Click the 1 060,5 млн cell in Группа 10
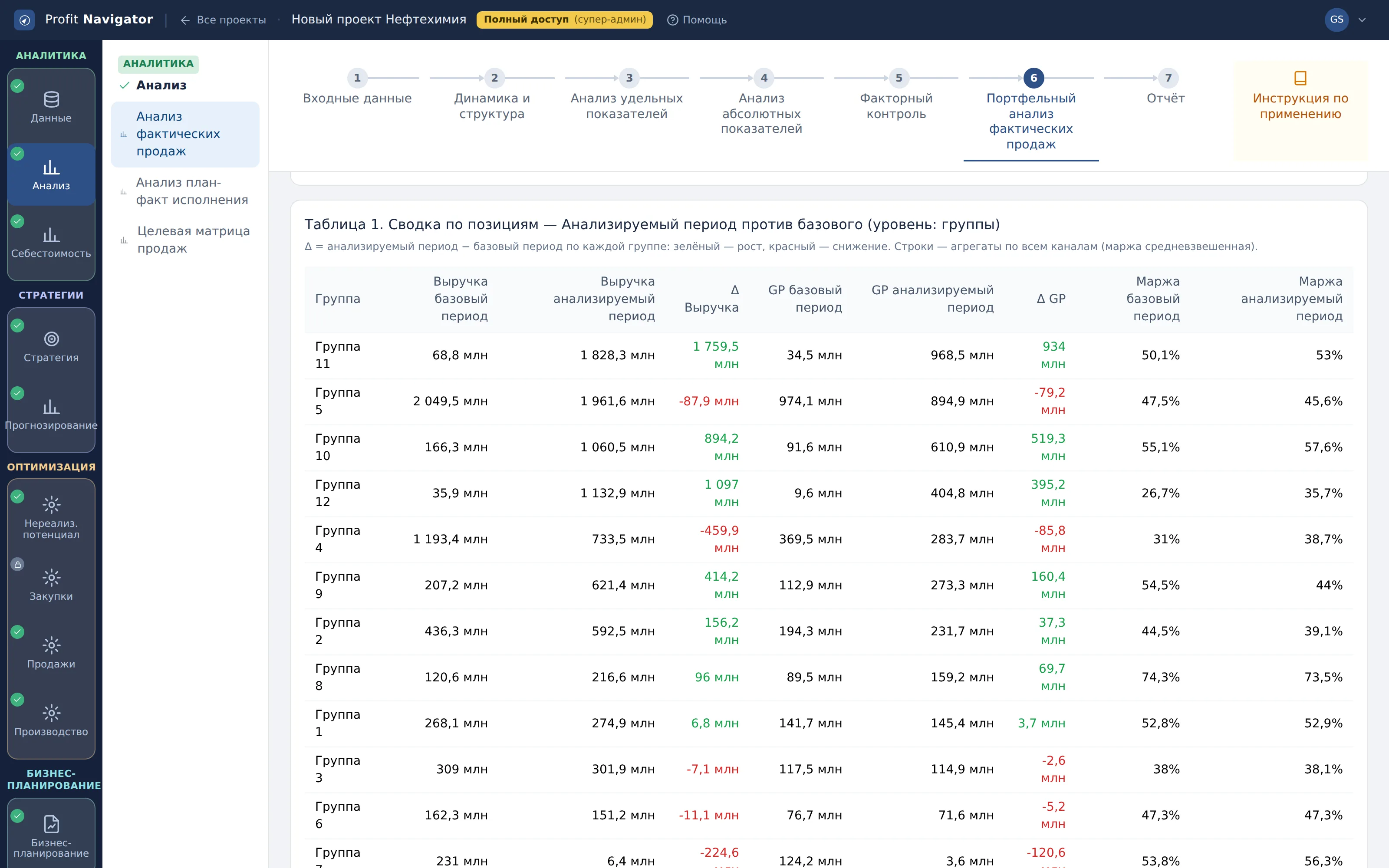 click(x=617, y=447)
